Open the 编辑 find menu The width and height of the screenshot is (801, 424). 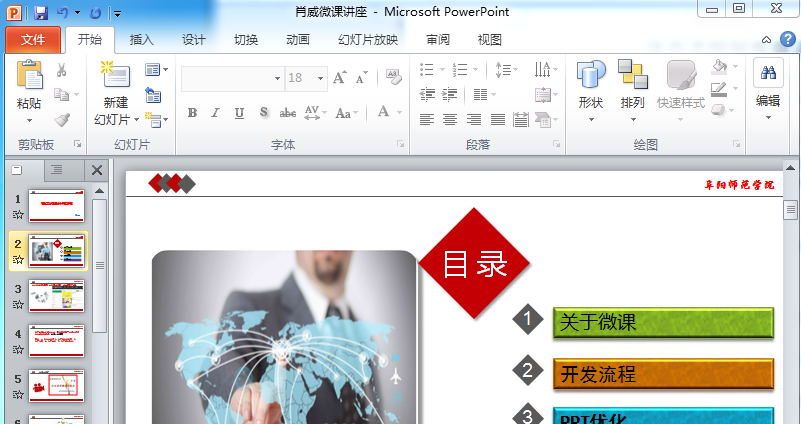[x=768, y=91]
